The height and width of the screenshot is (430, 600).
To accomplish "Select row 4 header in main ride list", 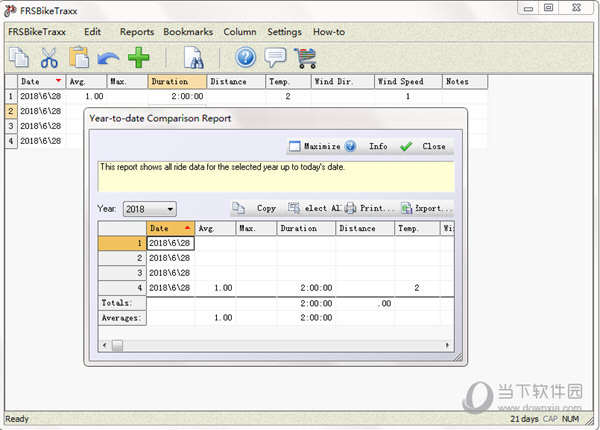I will point(11,141).
